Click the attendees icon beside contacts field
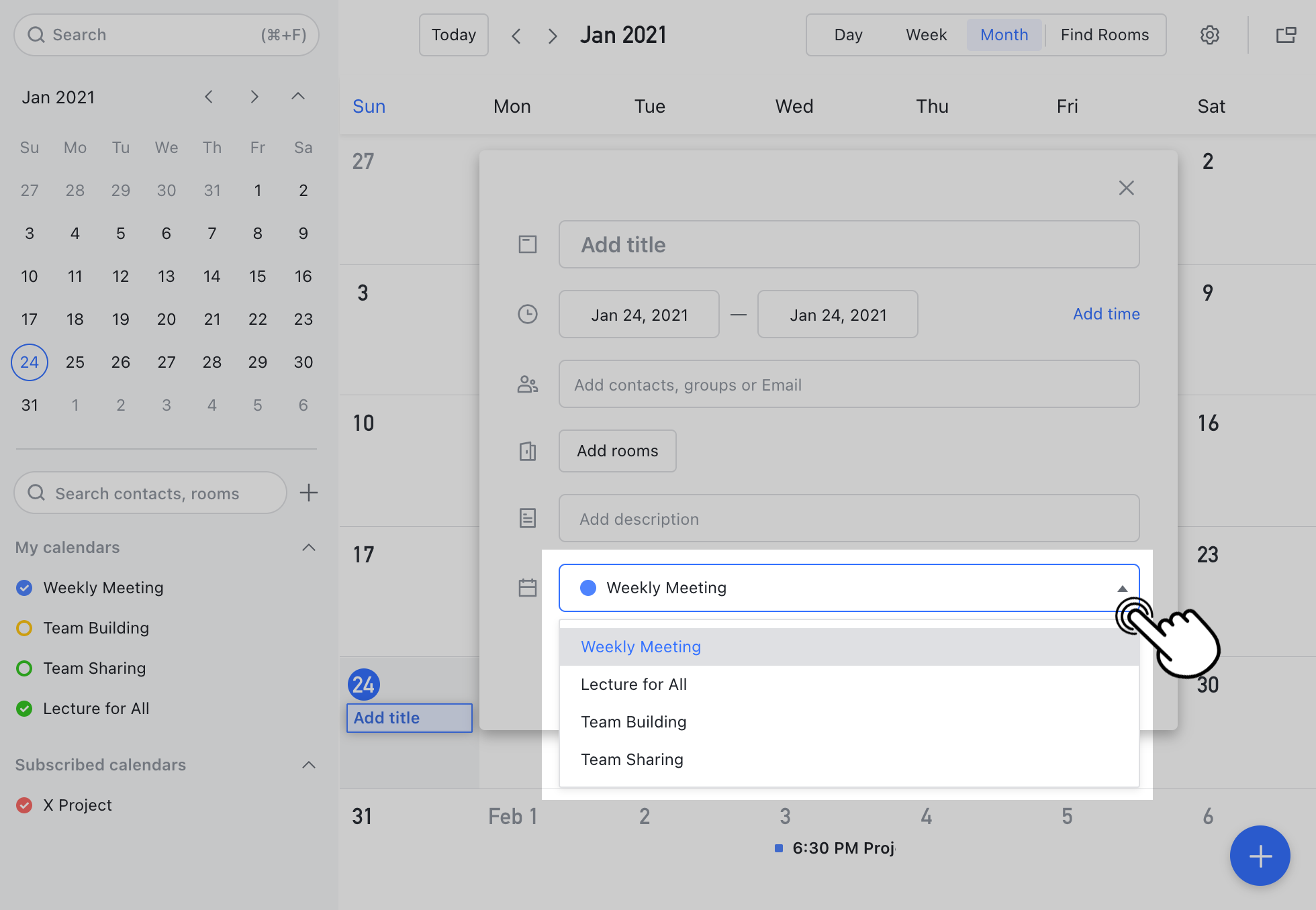Screen dimensions: 1316x910 (x=528, y=384)
